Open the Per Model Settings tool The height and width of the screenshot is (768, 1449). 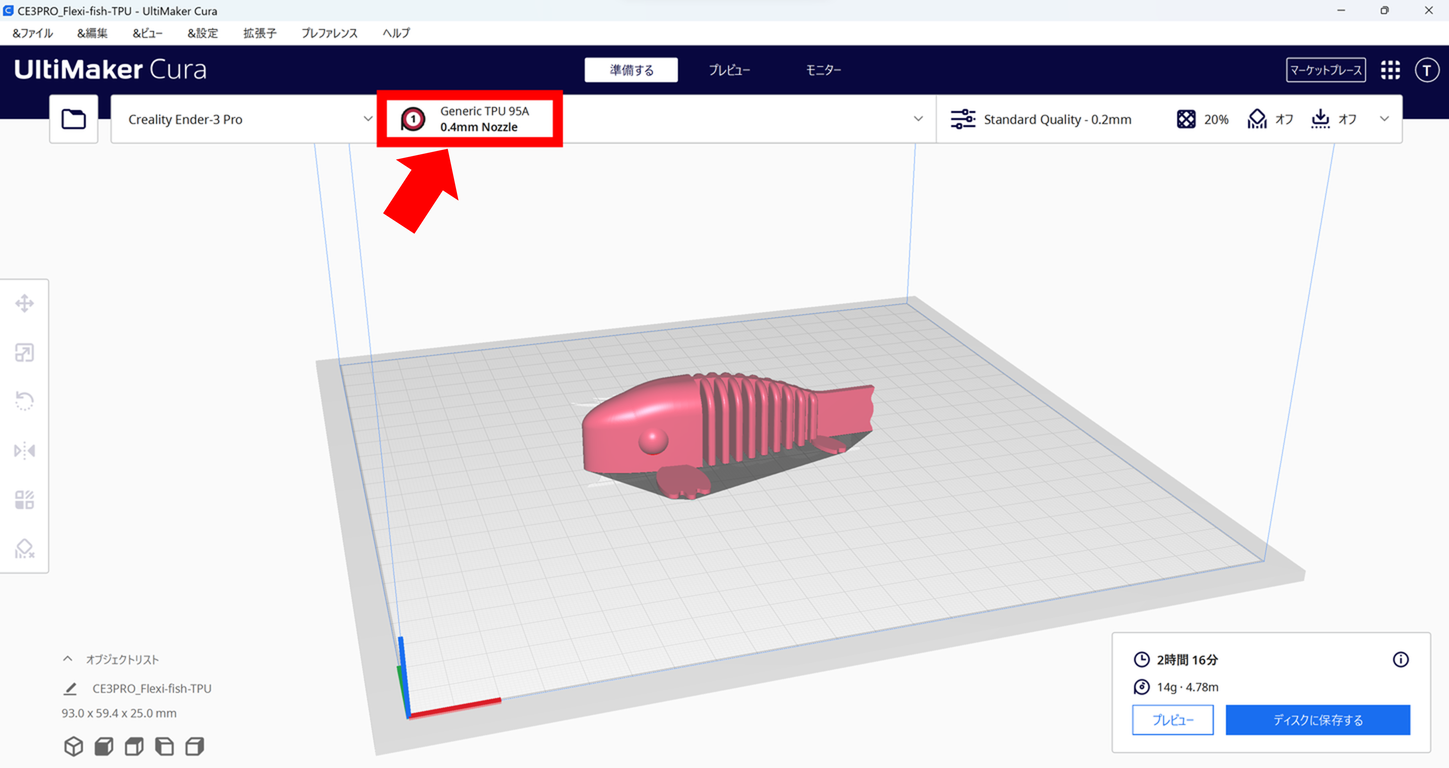pyautogui.click(x=25, y=499)
